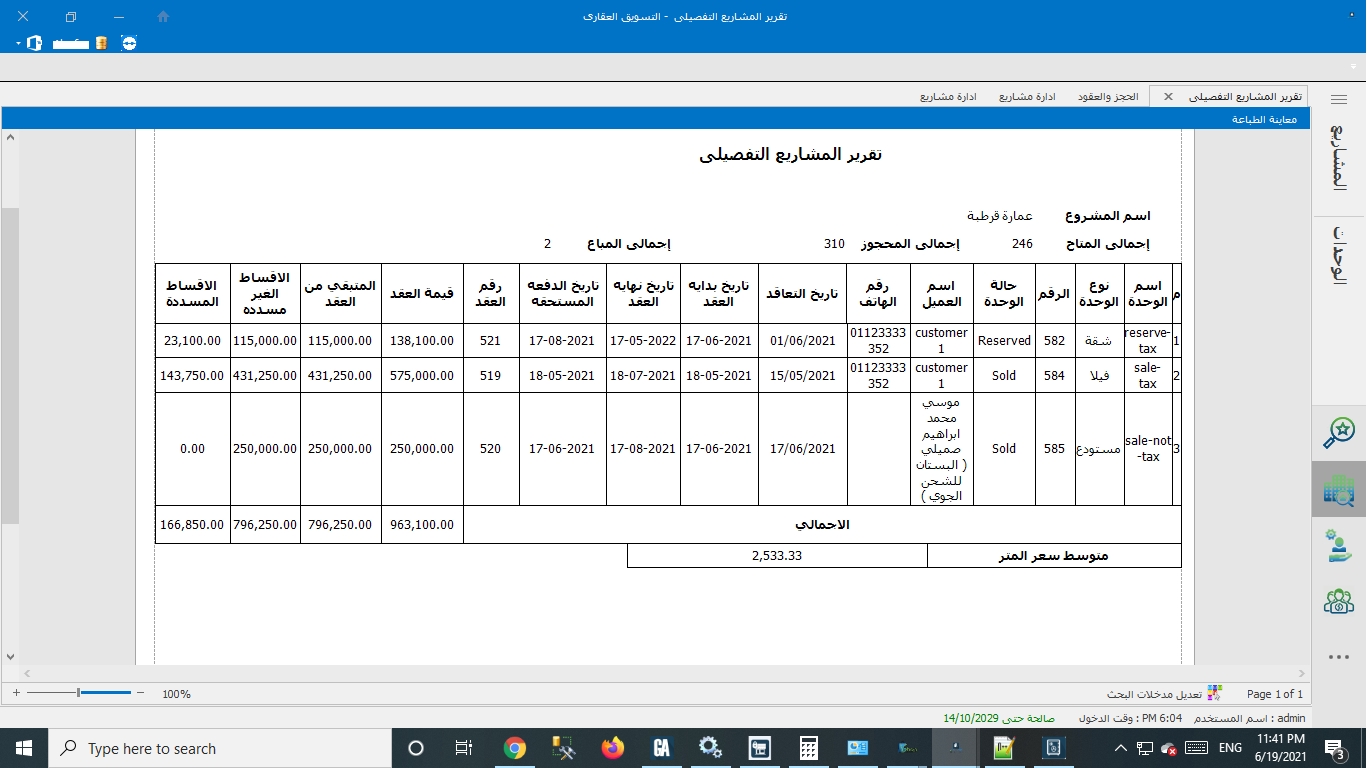Image resolution: width=1368 pixels, height=768 pixels.
Task: Click the zoom-out minus button
Action: tap(140, 693)
